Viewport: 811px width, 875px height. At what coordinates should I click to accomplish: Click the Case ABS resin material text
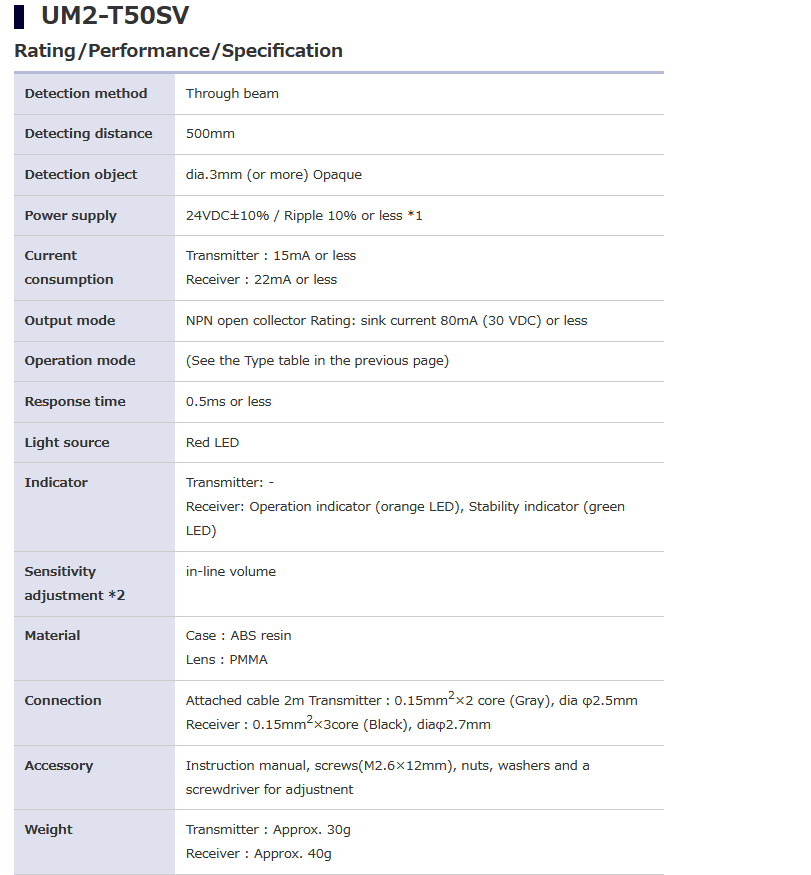pyautogui.click(x=238, y=636)
